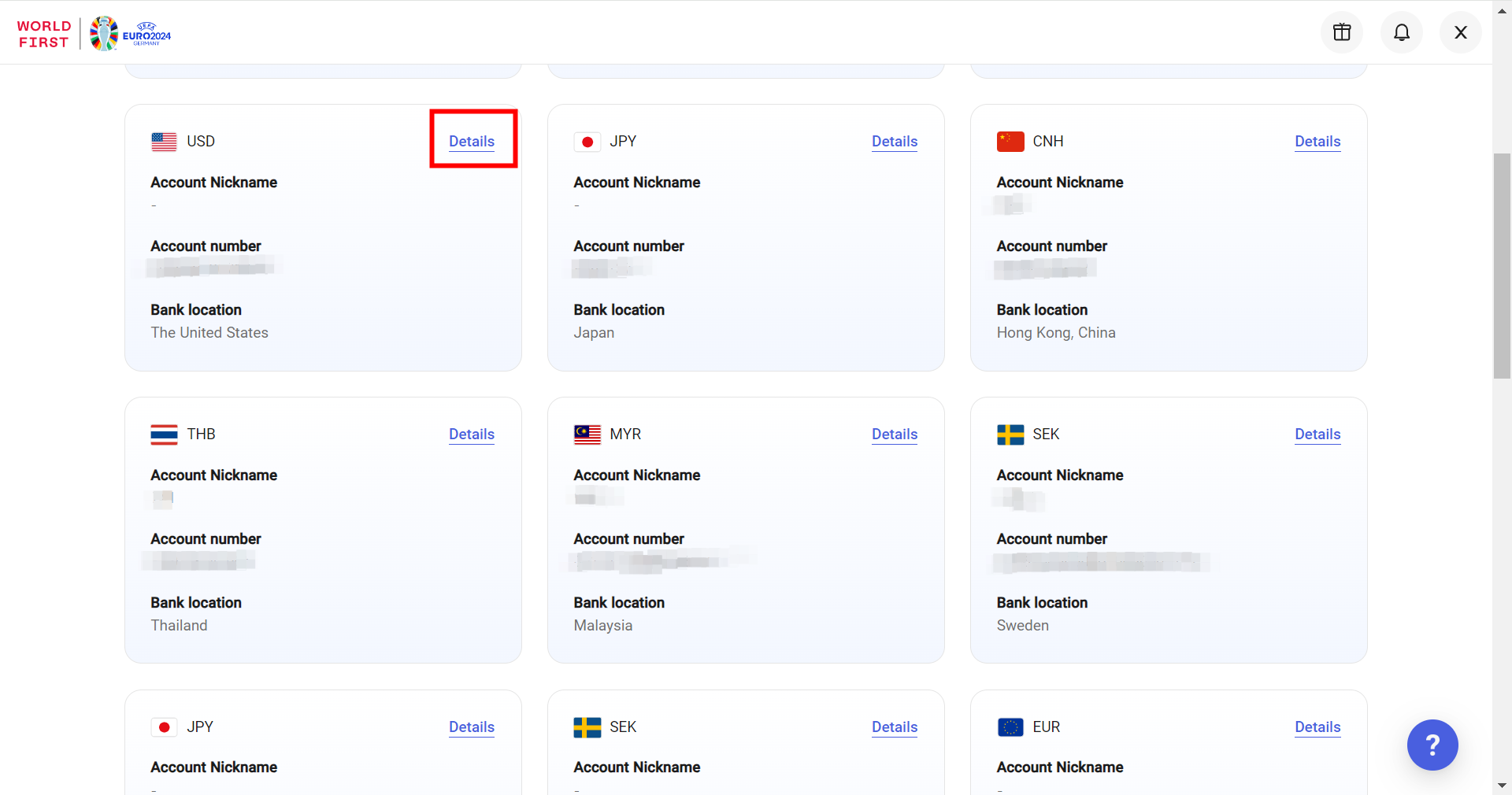Open Details for the THB account
The width and height of the screenshot is (1512, 795).
471,434
